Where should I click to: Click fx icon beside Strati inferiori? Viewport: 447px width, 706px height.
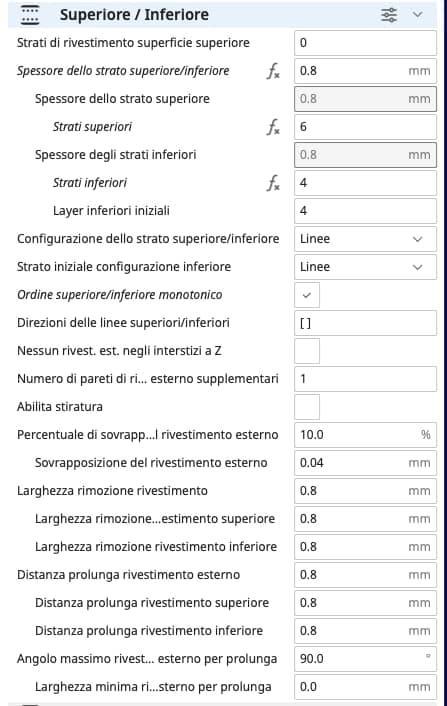pyautogui.click(x=273, y=183)
